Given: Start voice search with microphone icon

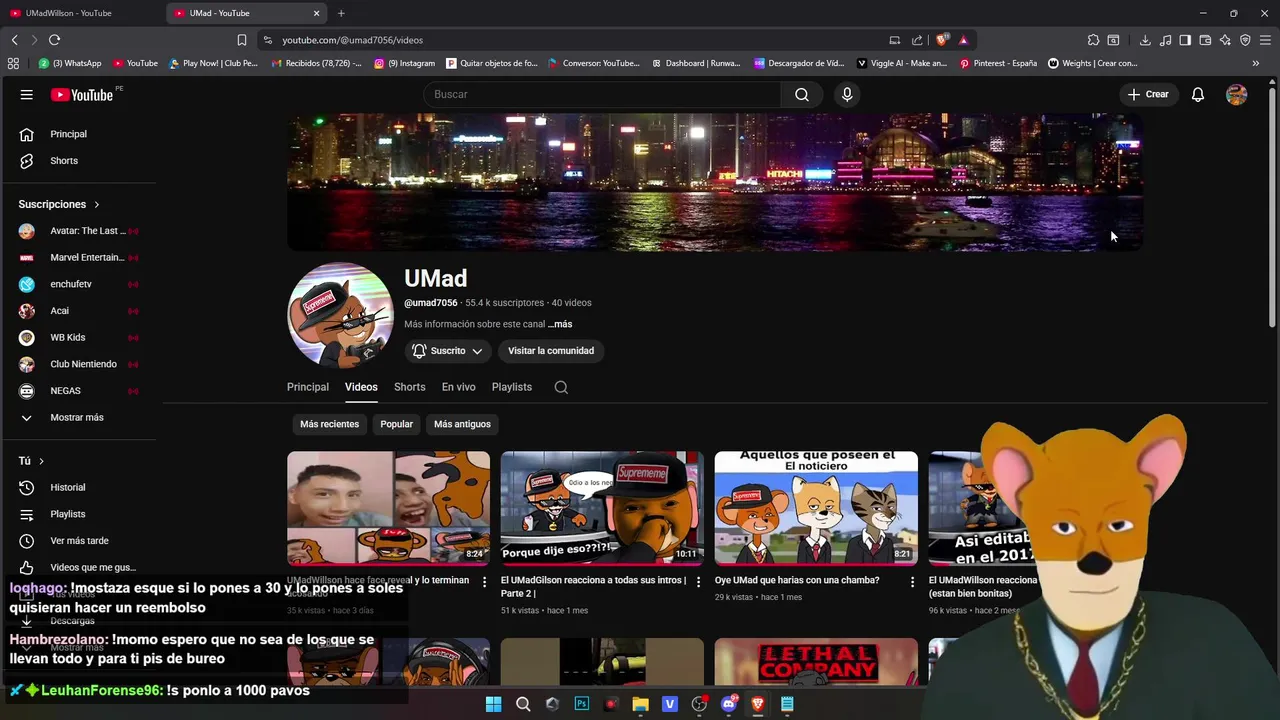Looking at the screenshot, I should coord(847,94).
